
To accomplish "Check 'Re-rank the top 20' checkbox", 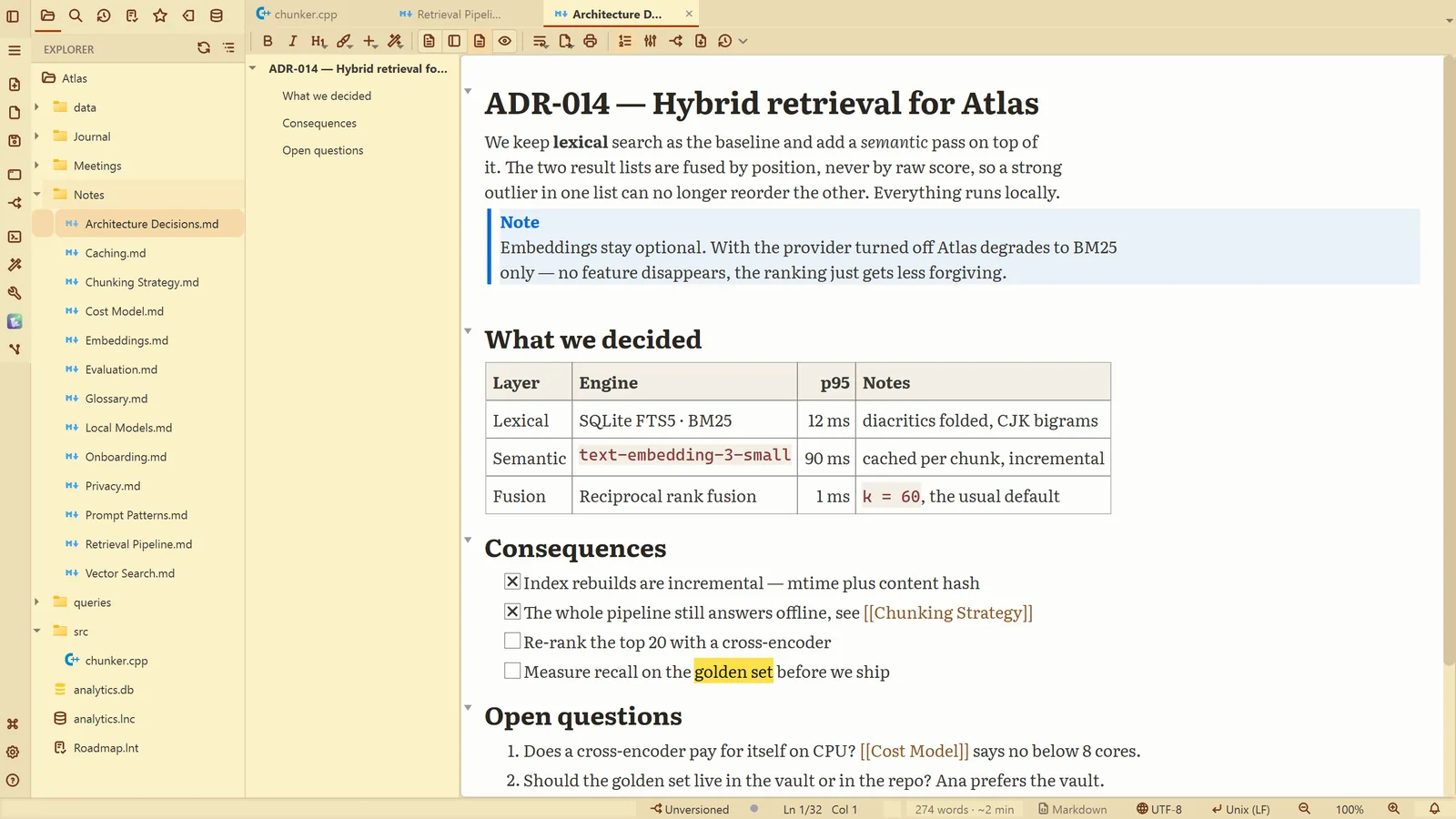I will [512, 641].
